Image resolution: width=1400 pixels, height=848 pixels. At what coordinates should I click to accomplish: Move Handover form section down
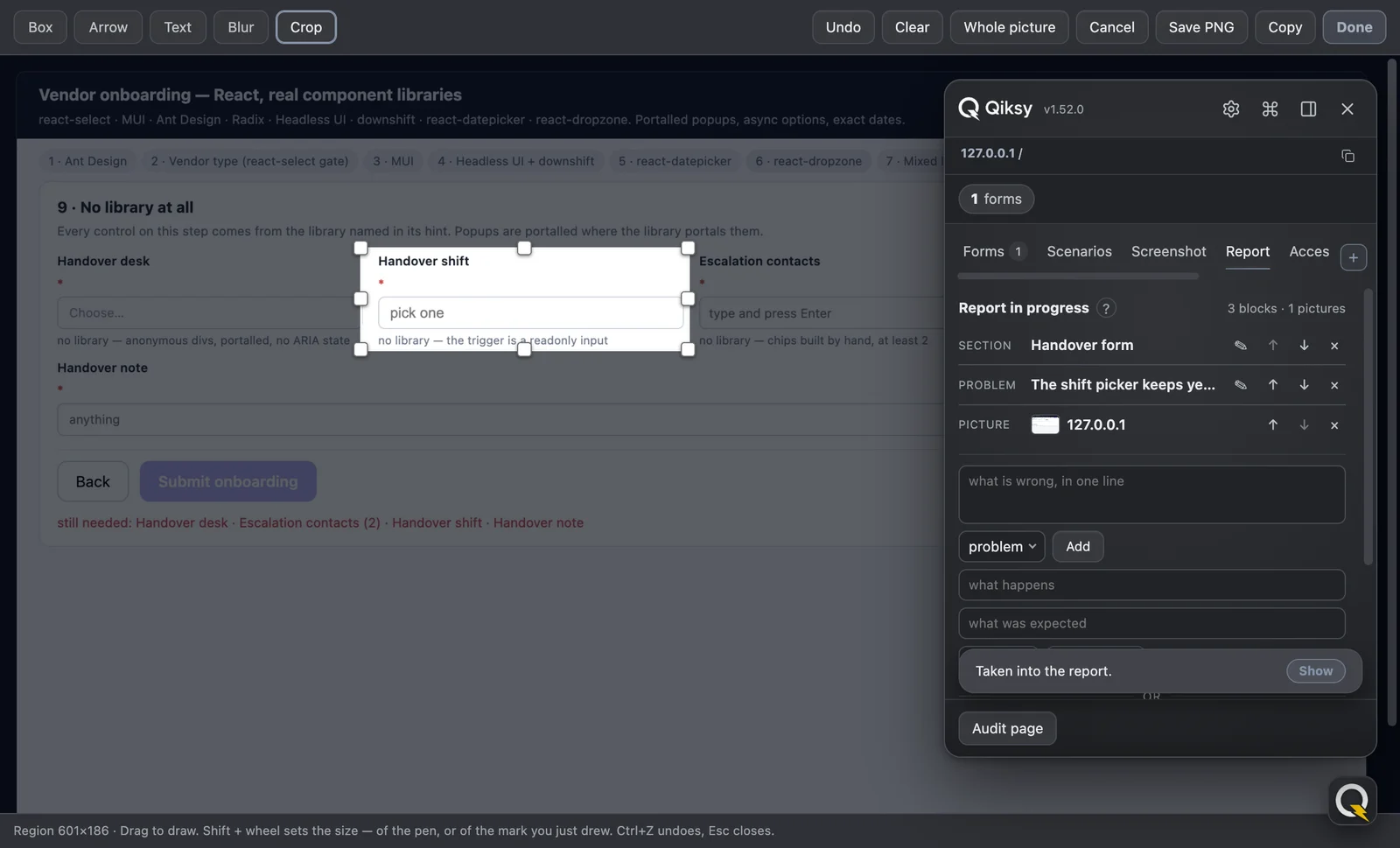tap(1304, 346)
